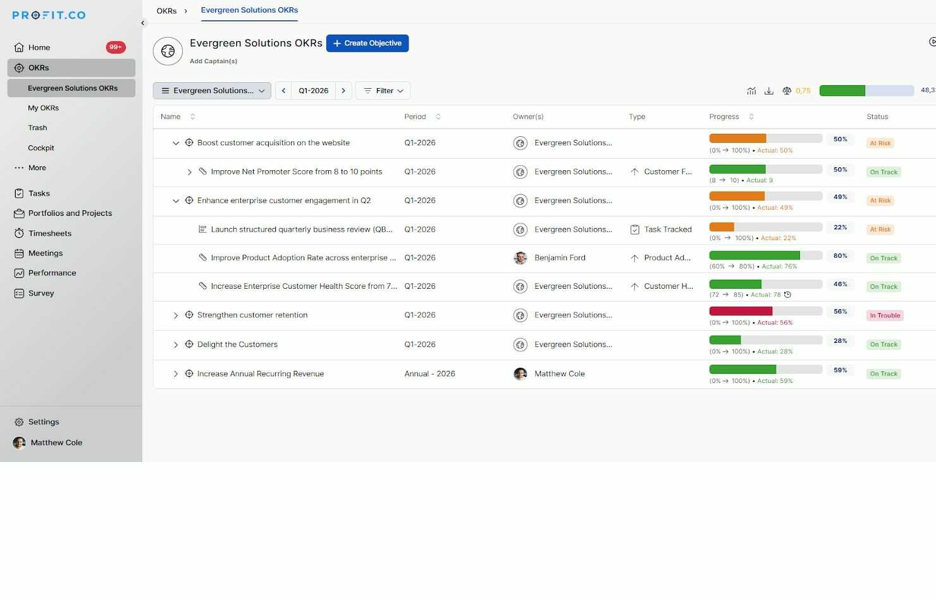Click the Create Objective button

click(x=368, y=43)
